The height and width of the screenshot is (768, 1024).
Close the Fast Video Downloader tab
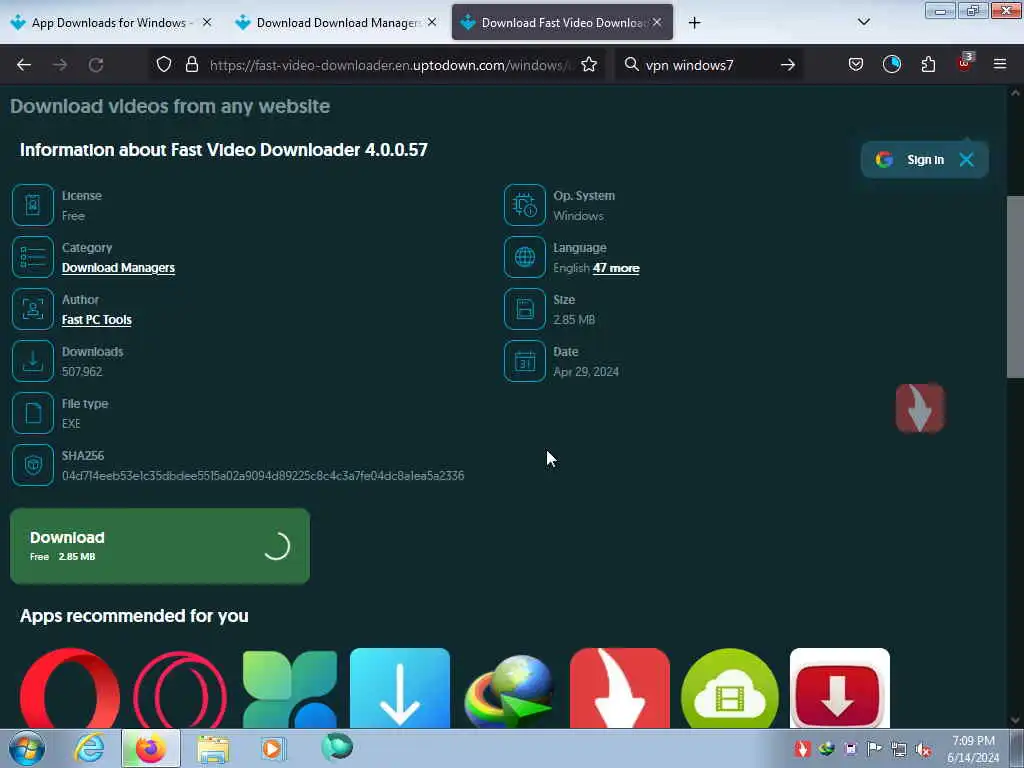[657, 22]
